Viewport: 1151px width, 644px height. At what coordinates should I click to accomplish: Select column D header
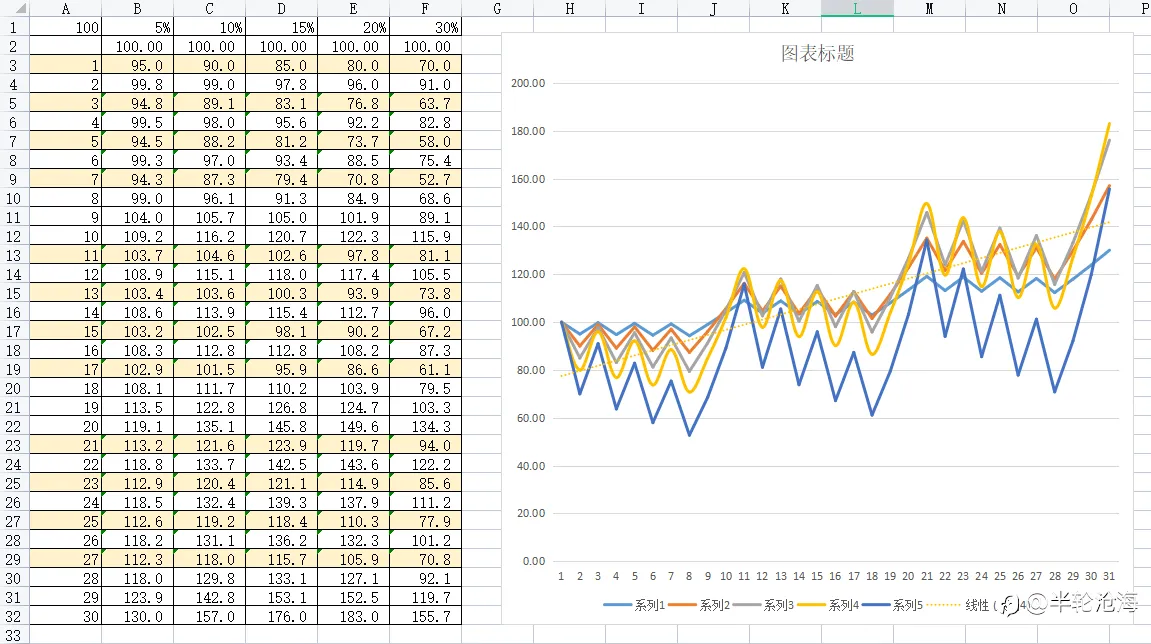point(281,9)
